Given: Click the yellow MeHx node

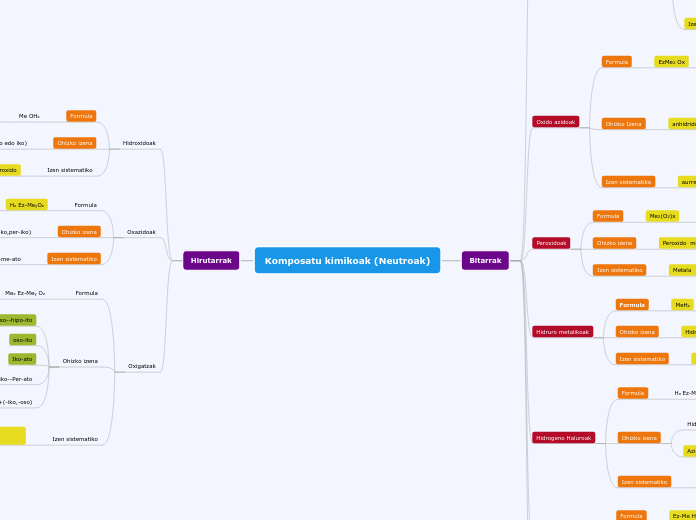Looking at the screenshot, I should (x=682, y=305).
